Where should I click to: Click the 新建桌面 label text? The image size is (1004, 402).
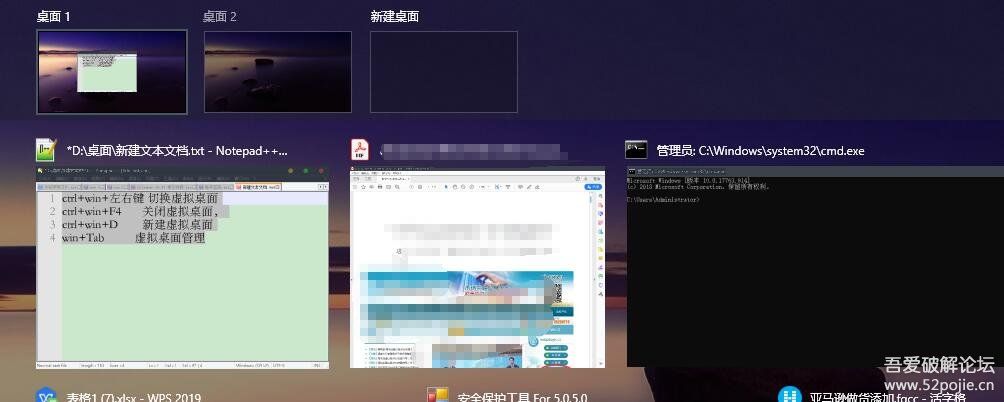[394, 17]
